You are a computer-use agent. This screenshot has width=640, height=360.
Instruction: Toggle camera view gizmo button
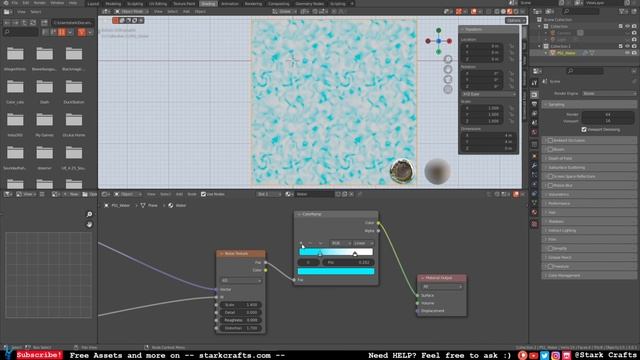click(448, 79)
